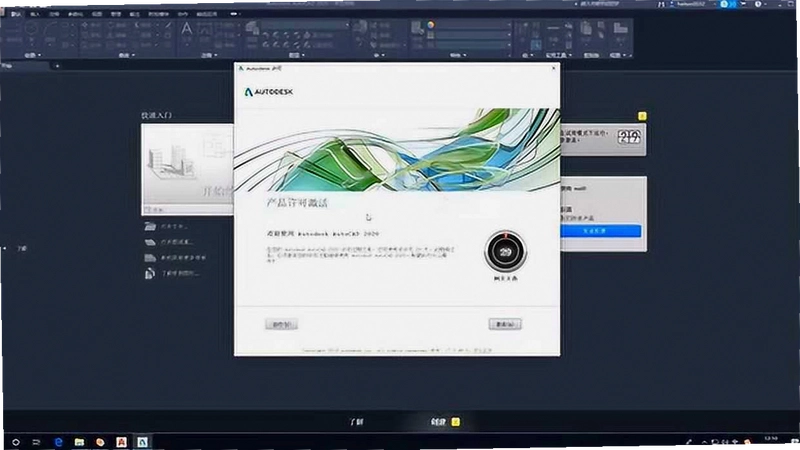Click the ribbon minimize toggle after the tabs
Image resolution: width=800 pixels, height=450 pixels.
(x=234, y=14)
